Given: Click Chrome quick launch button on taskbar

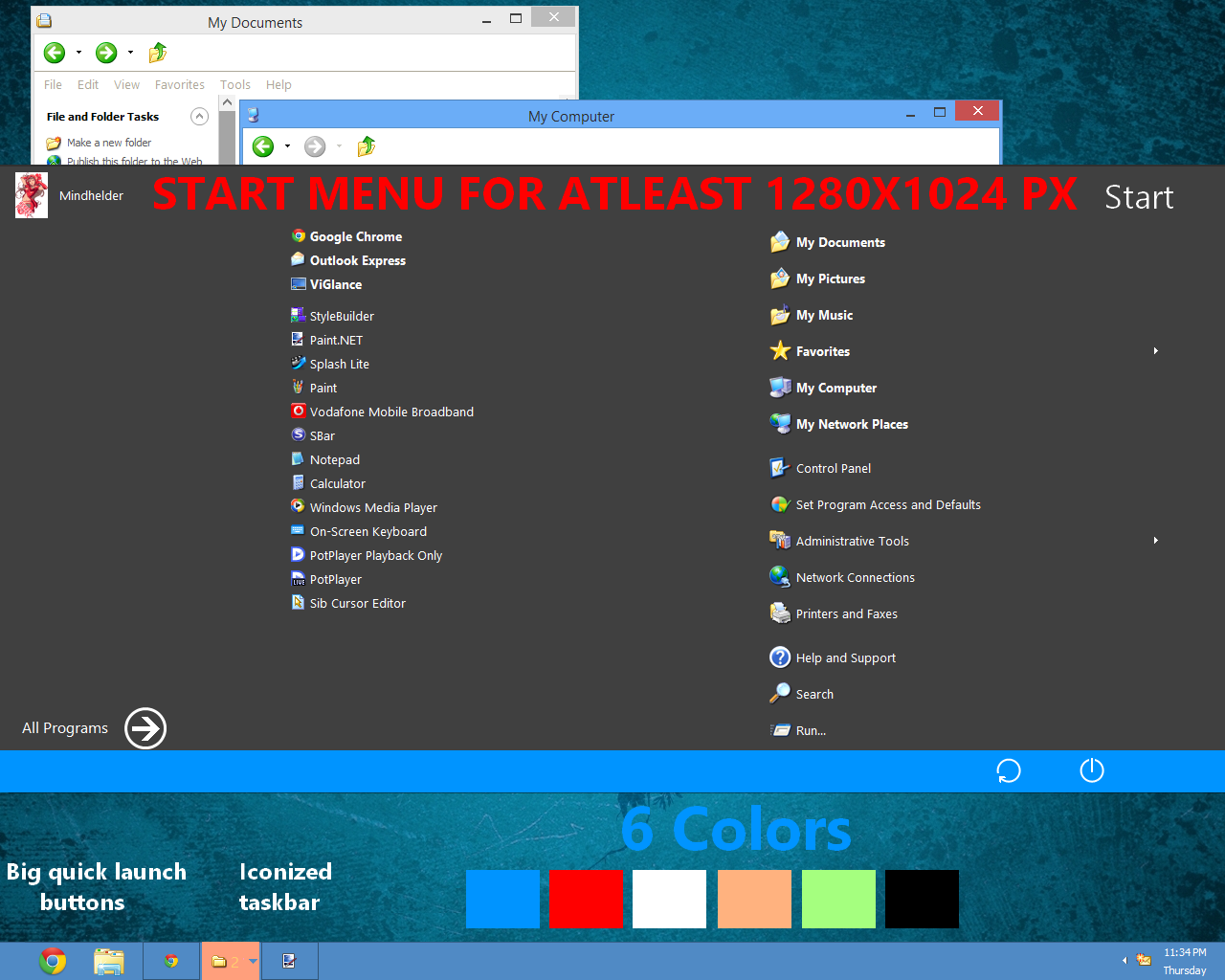Looking at the screenshot, I should [53, 961].
